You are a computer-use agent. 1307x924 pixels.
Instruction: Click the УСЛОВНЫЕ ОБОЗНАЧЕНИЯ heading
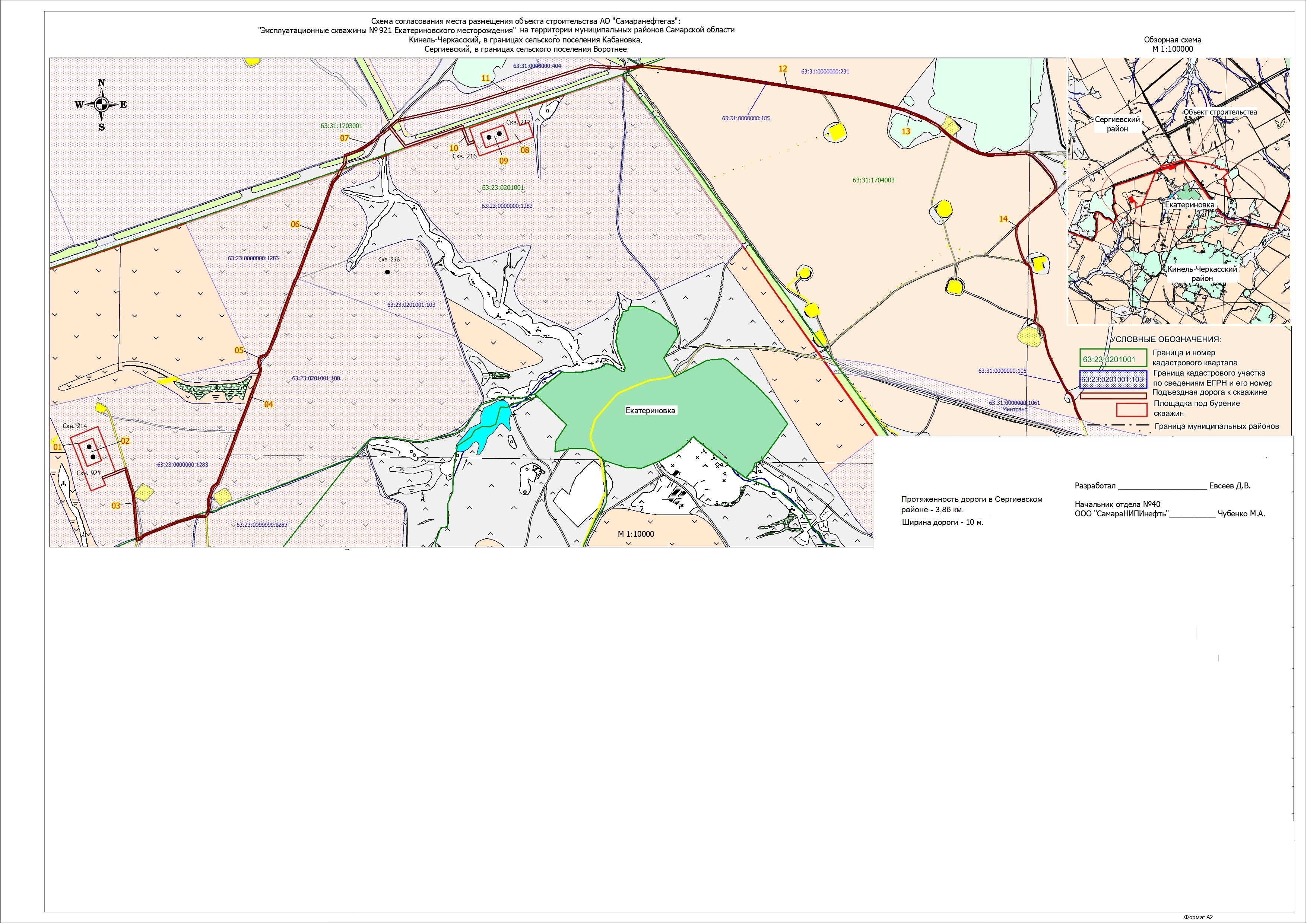[x=1165, y=340]
